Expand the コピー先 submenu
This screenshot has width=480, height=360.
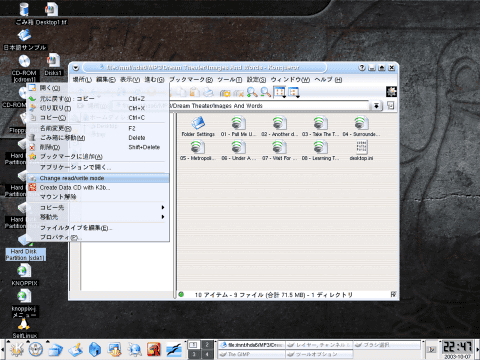pyautogui.click(x=98, y=207)
